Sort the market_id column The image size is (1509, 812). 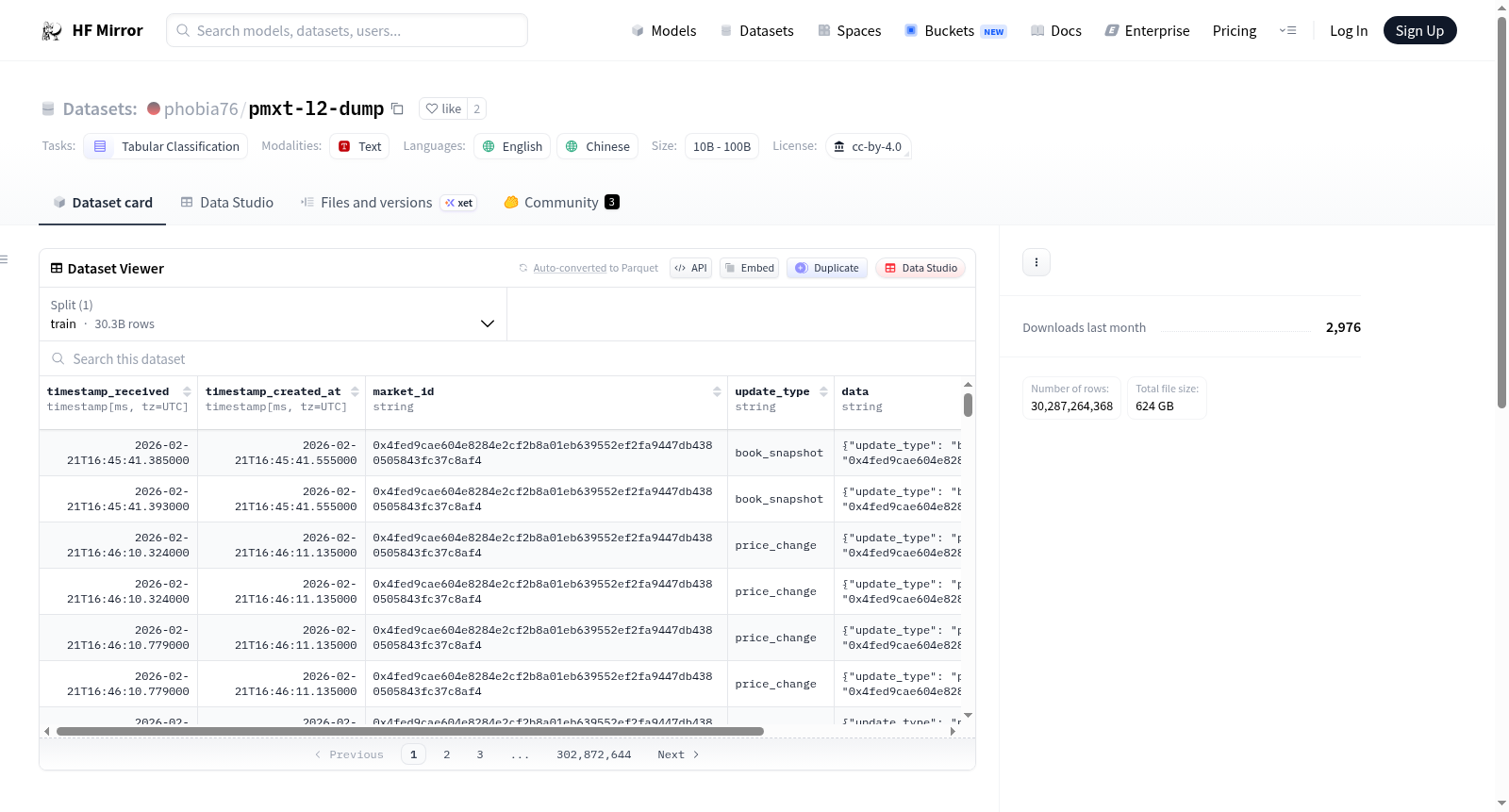(x=717, y=391)
